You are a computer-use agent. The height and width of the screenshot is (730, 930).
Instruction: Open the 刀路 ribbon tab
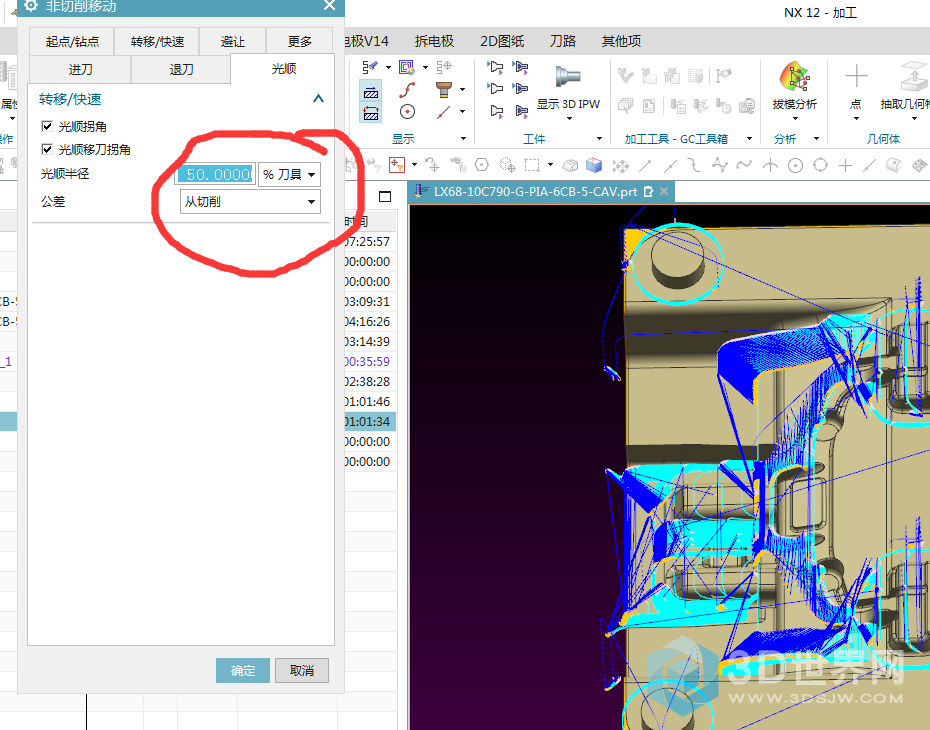point(562,41)
